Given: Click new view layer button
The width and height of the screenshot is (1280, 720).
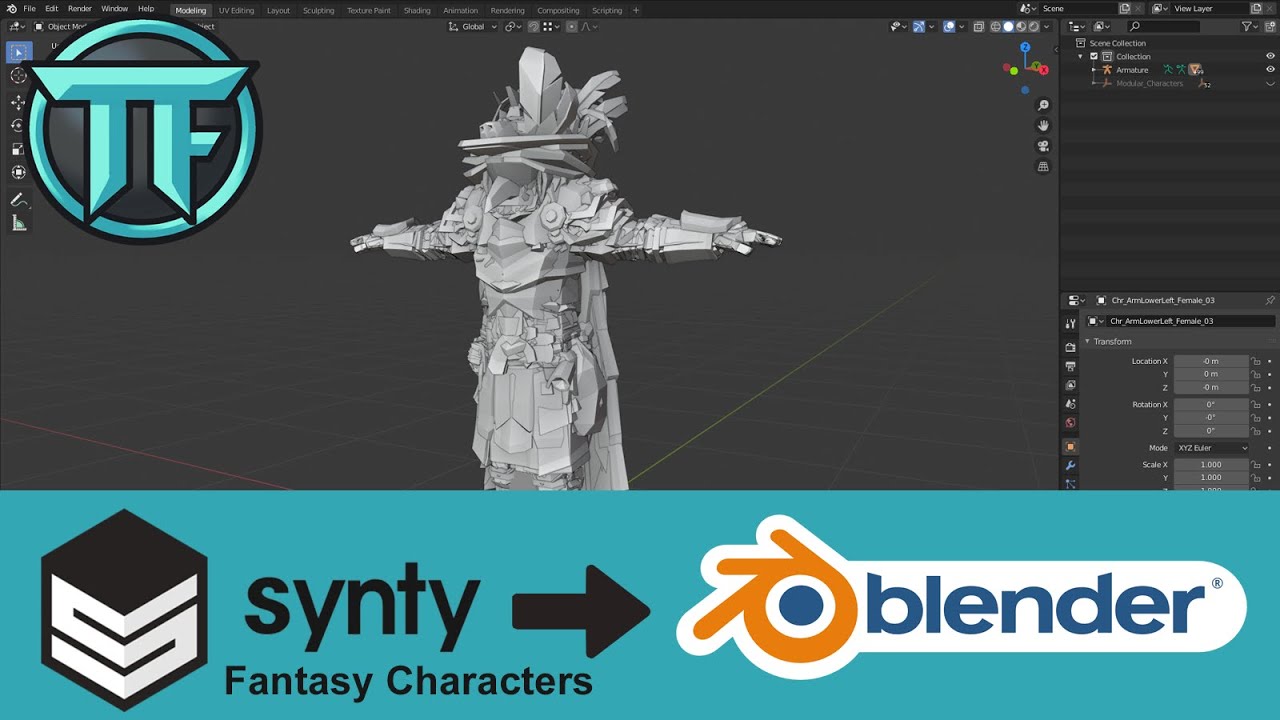Looking at the screenshot, I should pos(1256,8).
